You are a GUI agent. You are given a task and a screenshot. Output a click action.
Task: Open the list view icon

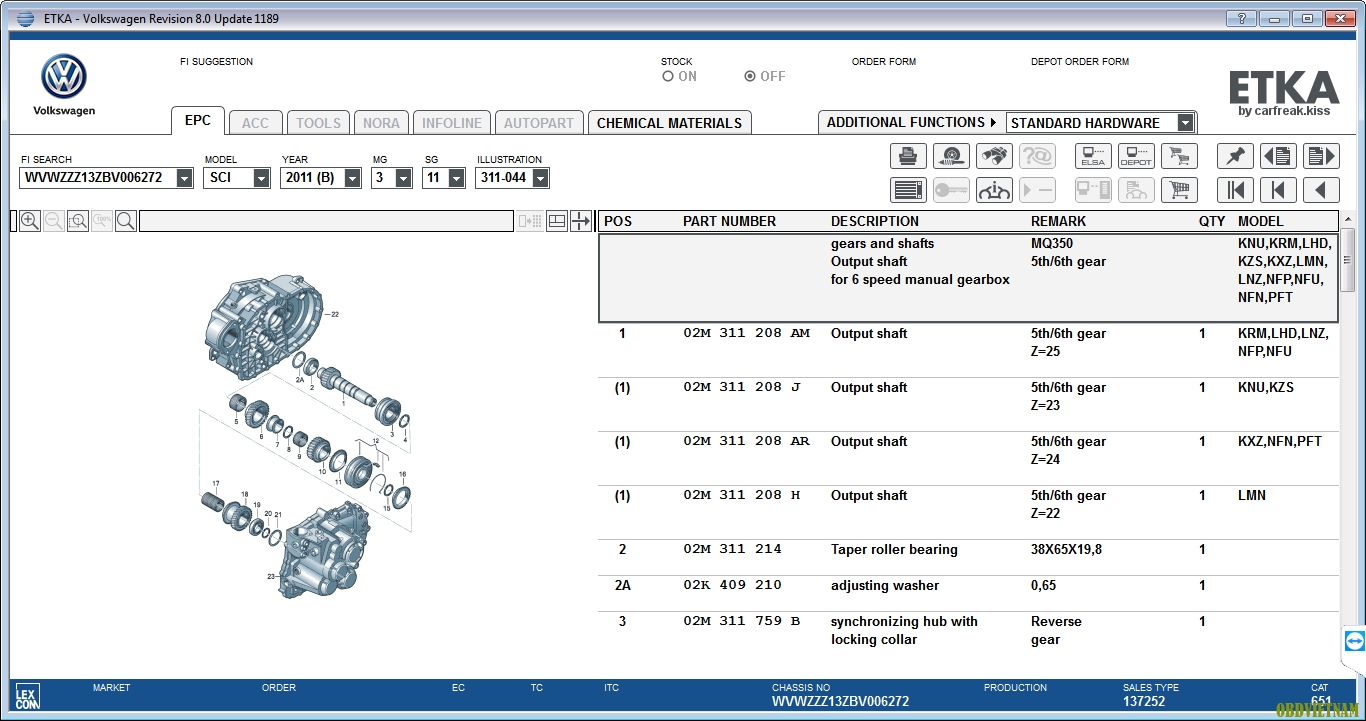point(908,190)
